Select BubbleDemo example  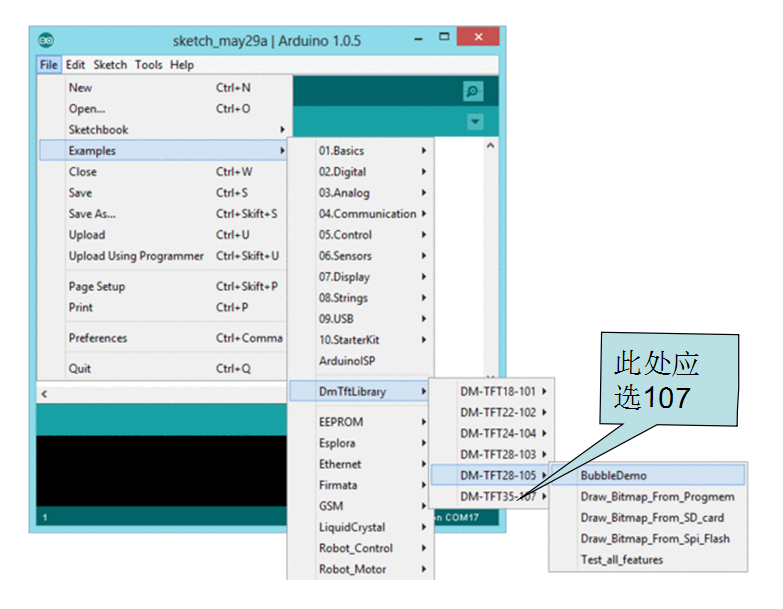(648, 475)
